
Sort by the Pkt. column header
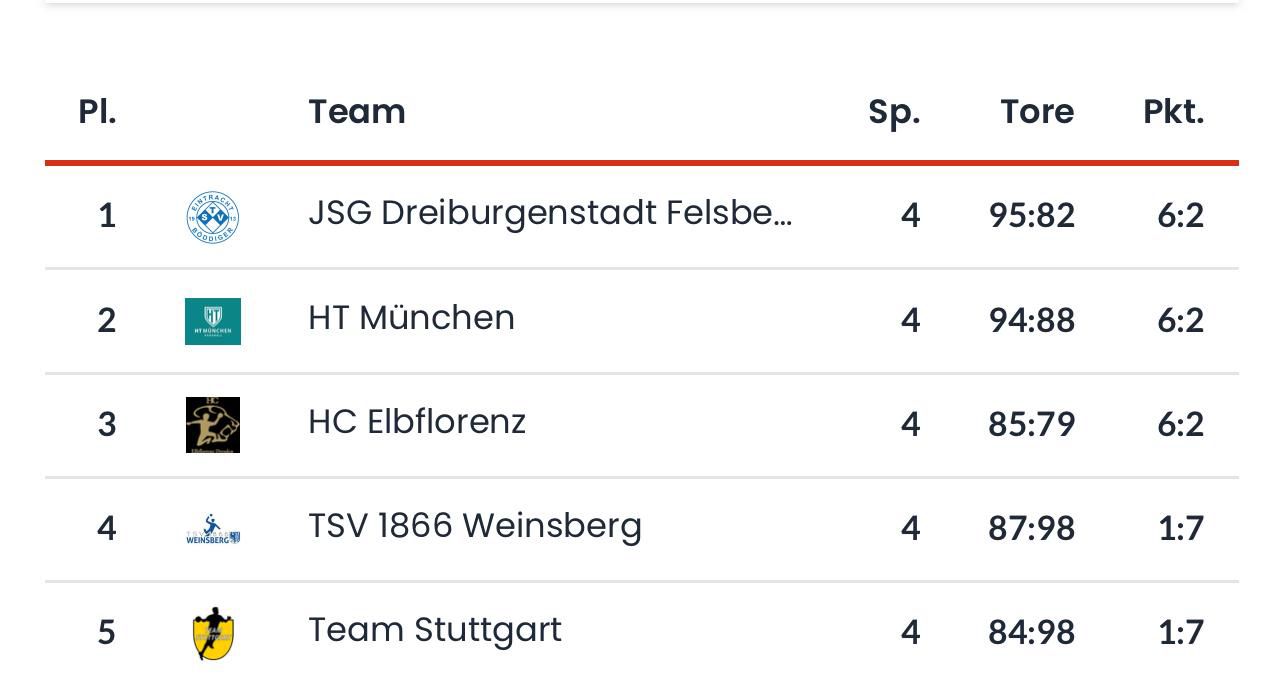coord(1173,111)
